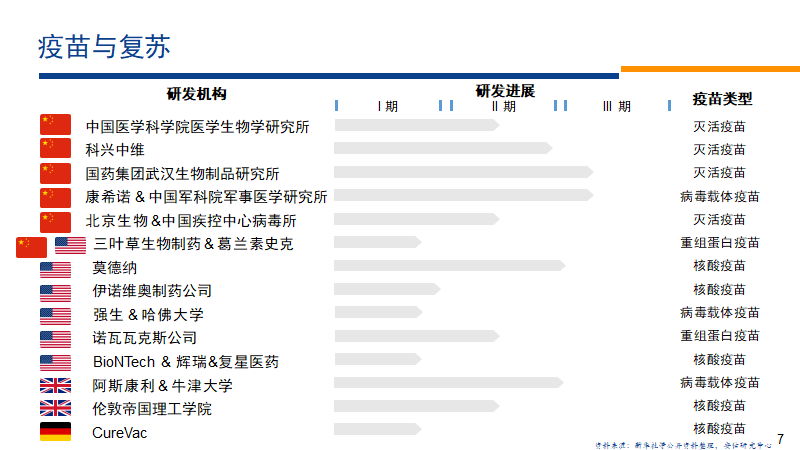Click the US flag beside 三叶草生物制药
The image size is (800, 450).
tap(70, 245)
